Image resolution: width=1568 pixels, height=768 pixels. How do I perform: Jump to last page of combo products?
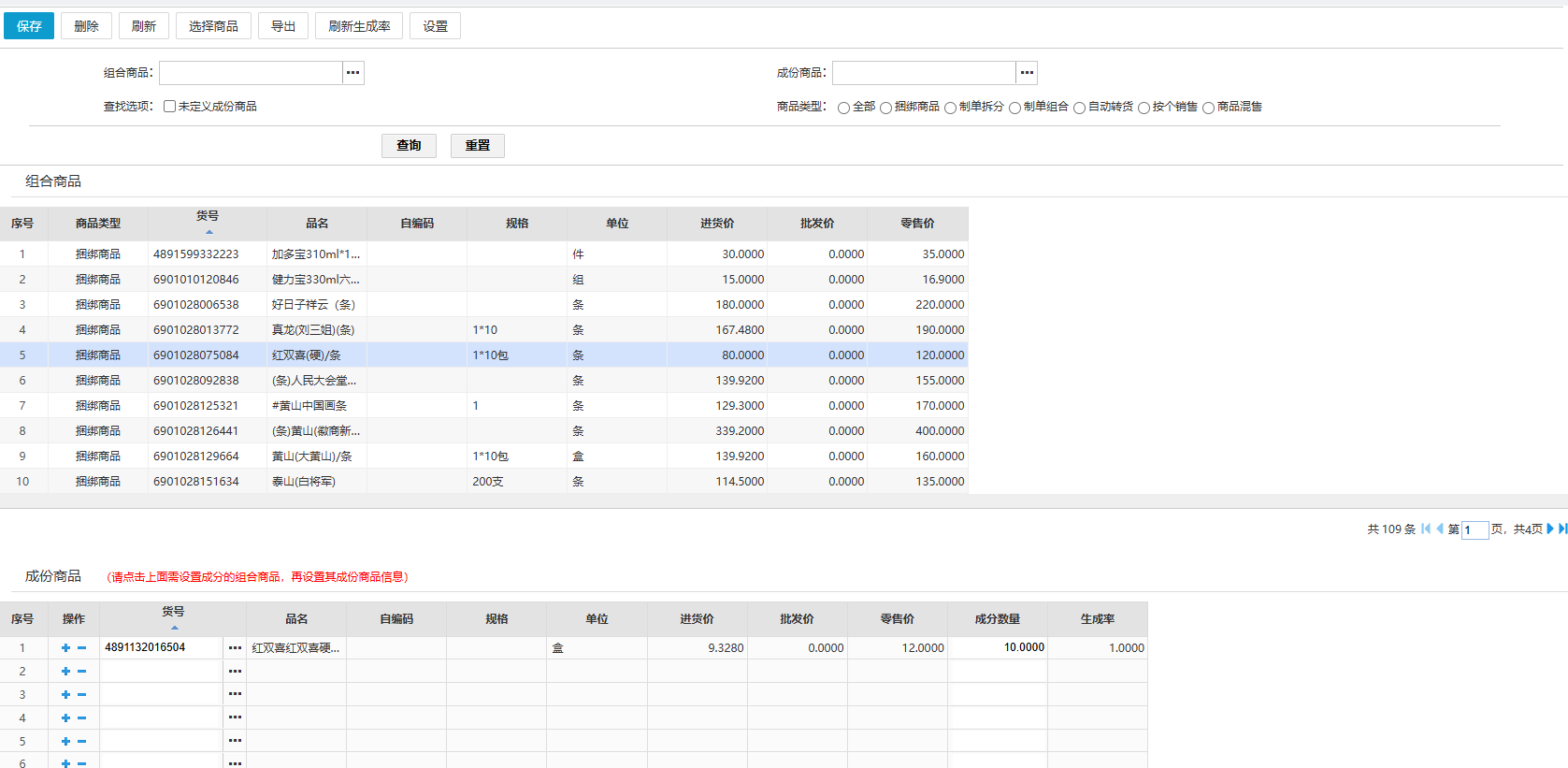[x=1562, y=529]
